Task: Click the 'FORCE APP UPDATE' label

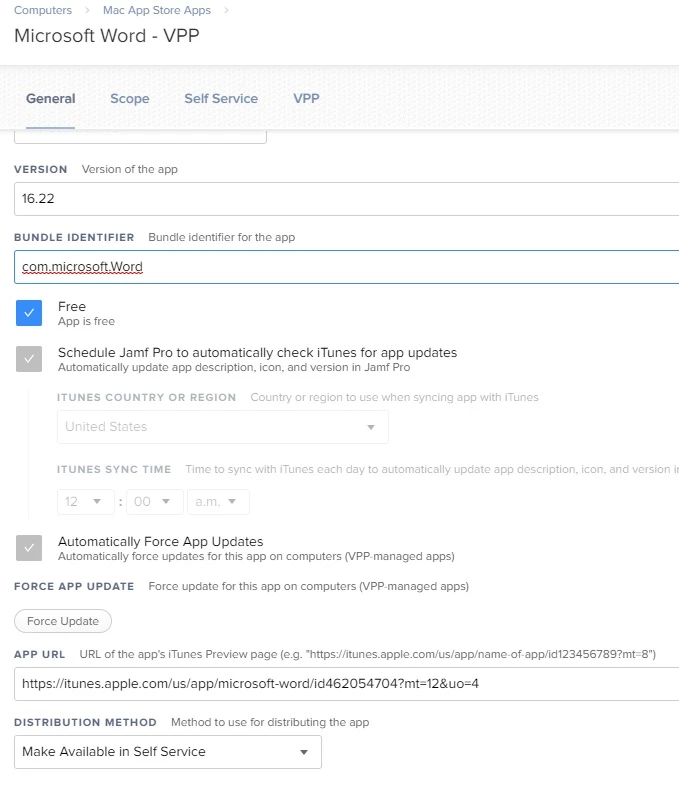Action: [74, 587]
